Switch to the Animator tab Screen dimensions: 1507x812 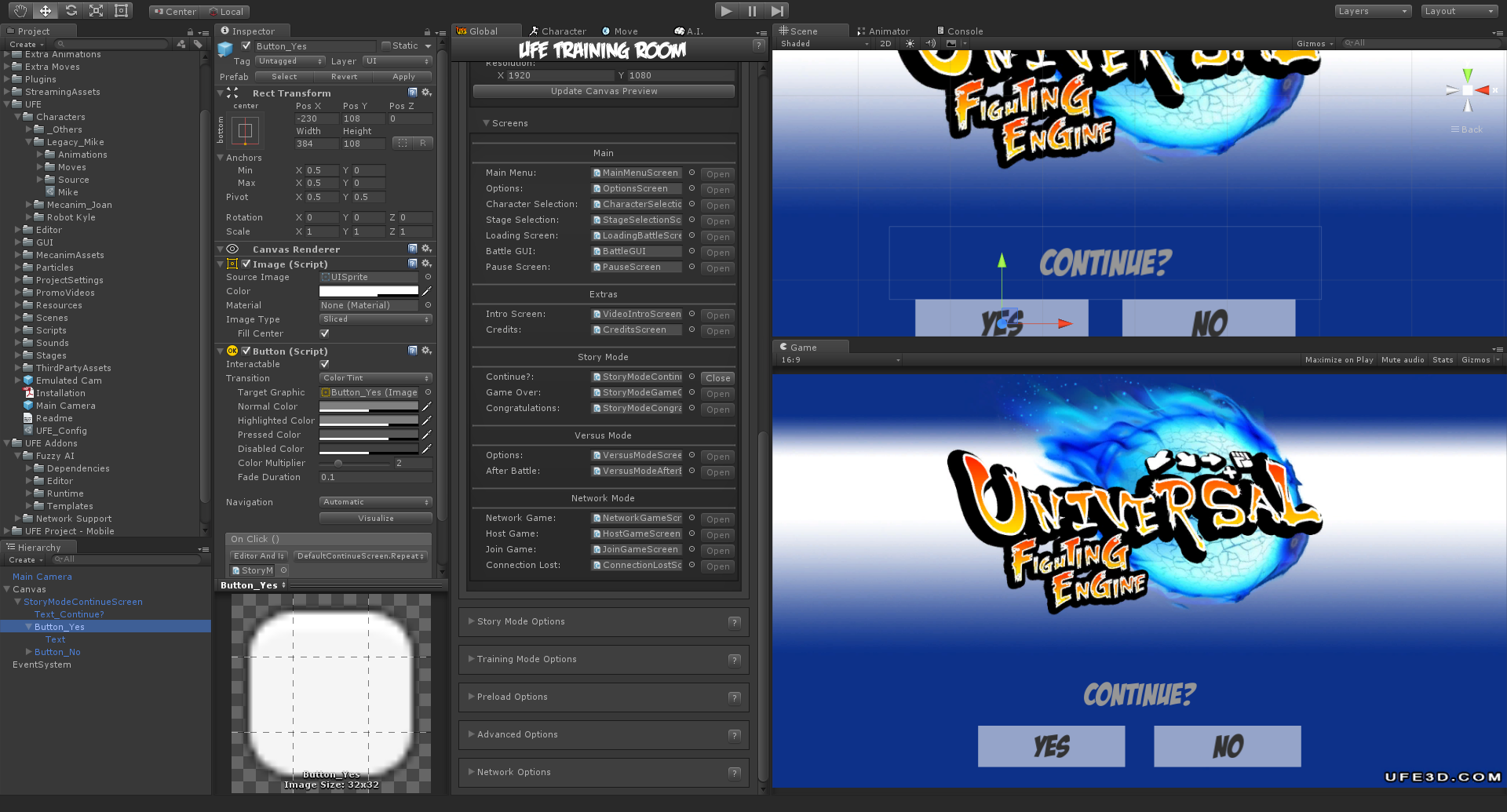tap(883, 31)
